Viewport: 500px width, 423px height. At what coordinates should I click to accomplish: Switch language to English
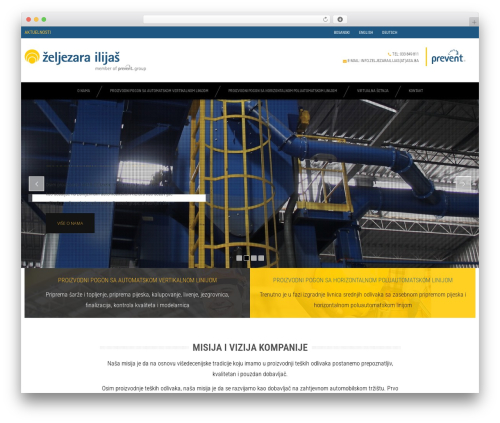(x=366, y=32)
